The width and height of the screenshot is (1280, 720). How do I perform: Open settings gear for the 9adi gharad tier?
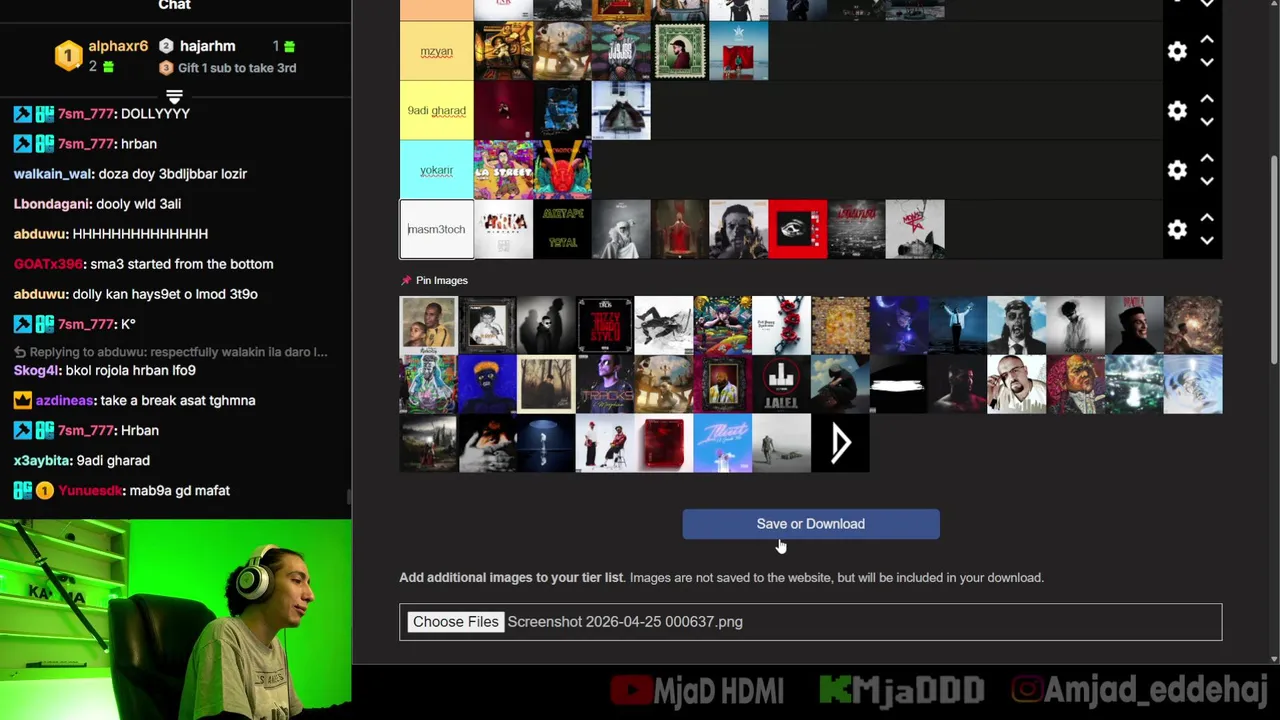[x=1177, y=110]
